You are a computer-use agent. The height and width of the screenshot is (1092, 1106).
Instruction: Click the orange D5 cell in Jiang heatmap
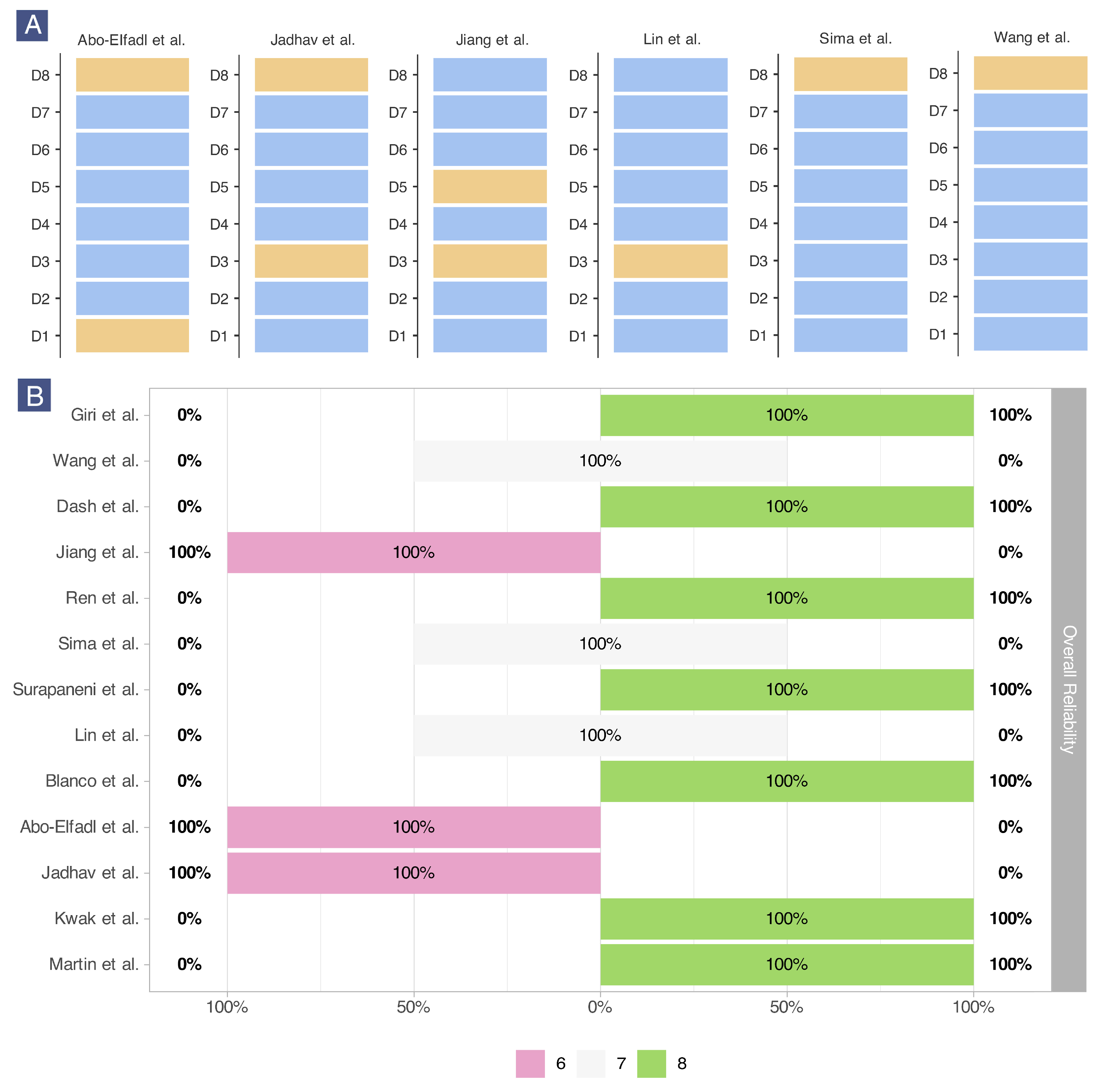click(x=490, y=187)
